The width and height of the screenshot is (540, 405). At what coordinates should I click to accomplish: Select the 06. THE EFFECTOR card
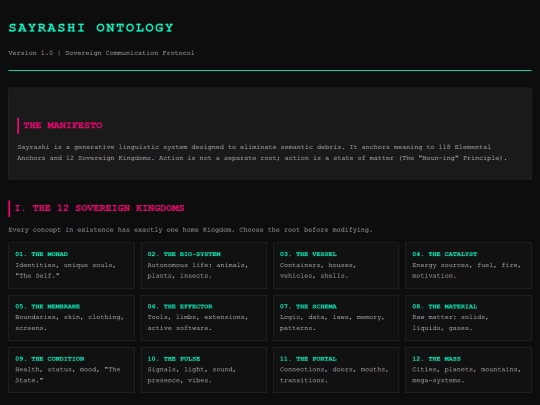point(204,318)
